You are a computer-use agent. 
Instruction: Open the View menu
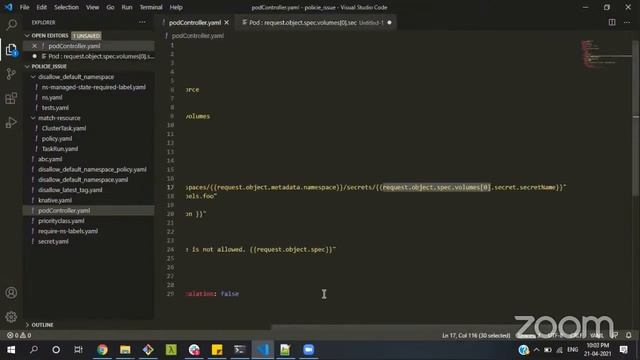[x=93, y=7]
